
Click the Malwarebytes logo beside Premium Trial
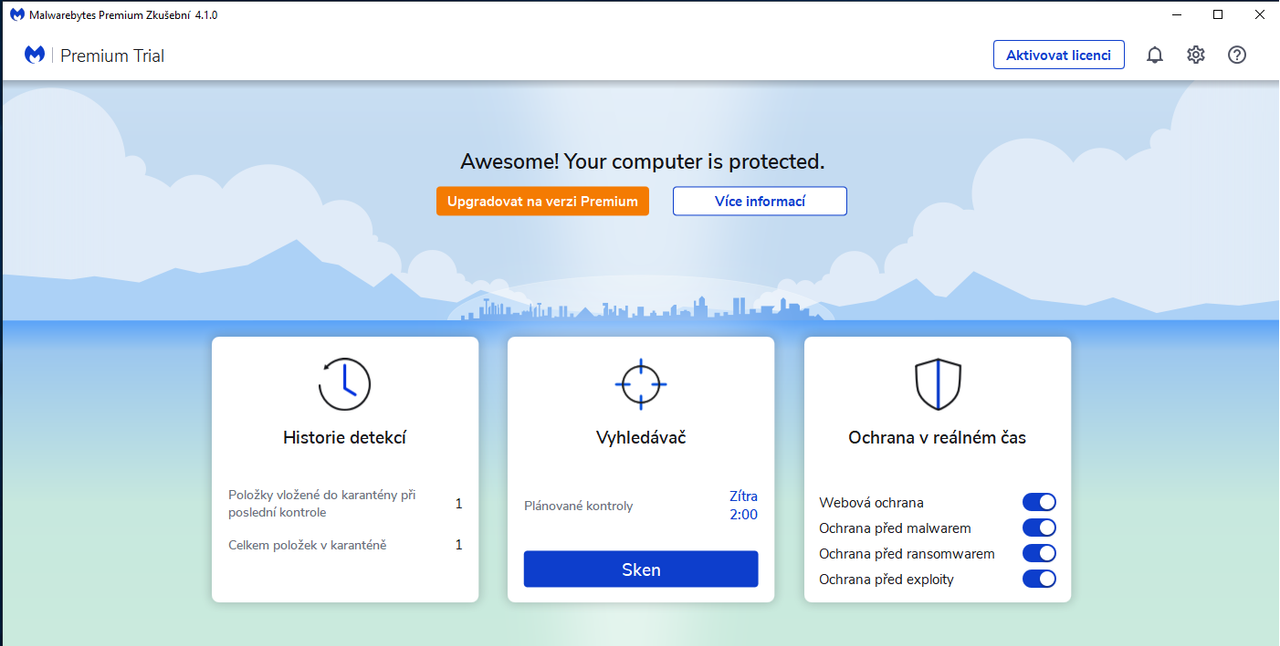pos(35,55)
